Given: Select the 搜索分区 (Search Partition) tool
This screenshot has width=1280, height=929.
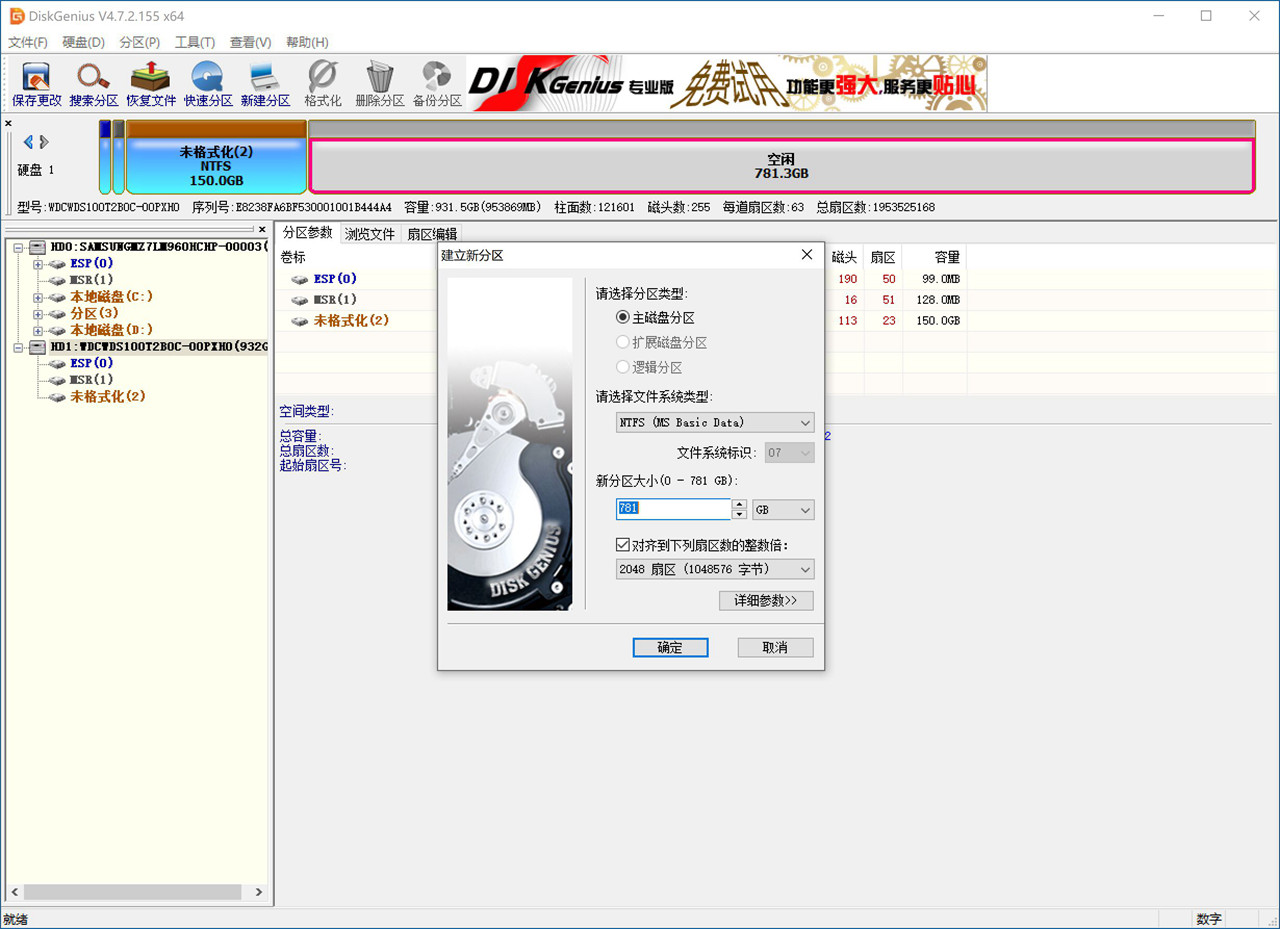Looking at the screenshot, I should pyautogui.click(x=93, y=82).
